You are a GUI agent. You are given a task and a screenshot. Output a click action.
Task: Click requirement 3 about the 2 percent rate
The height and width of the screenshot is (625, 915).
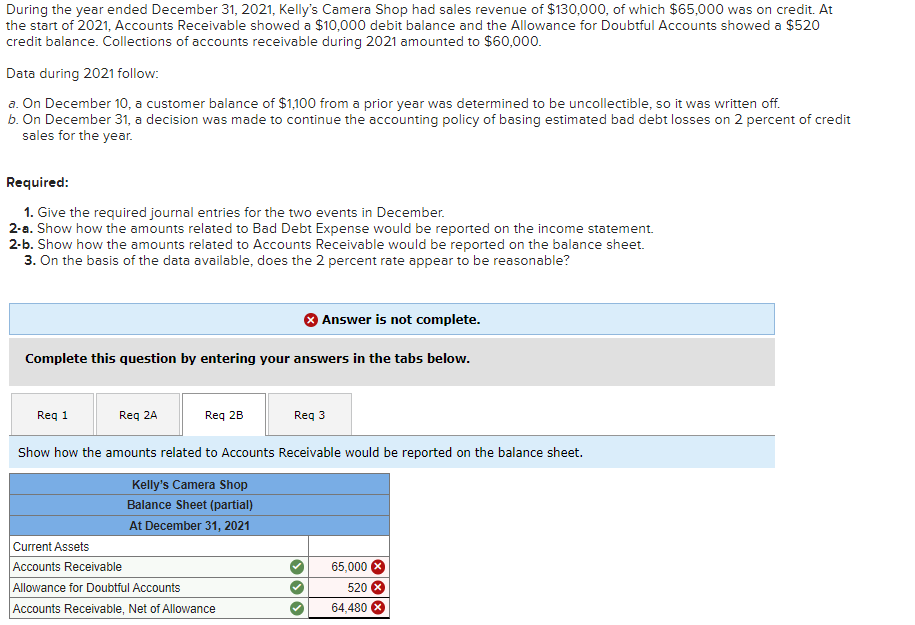tap(297, 260)
